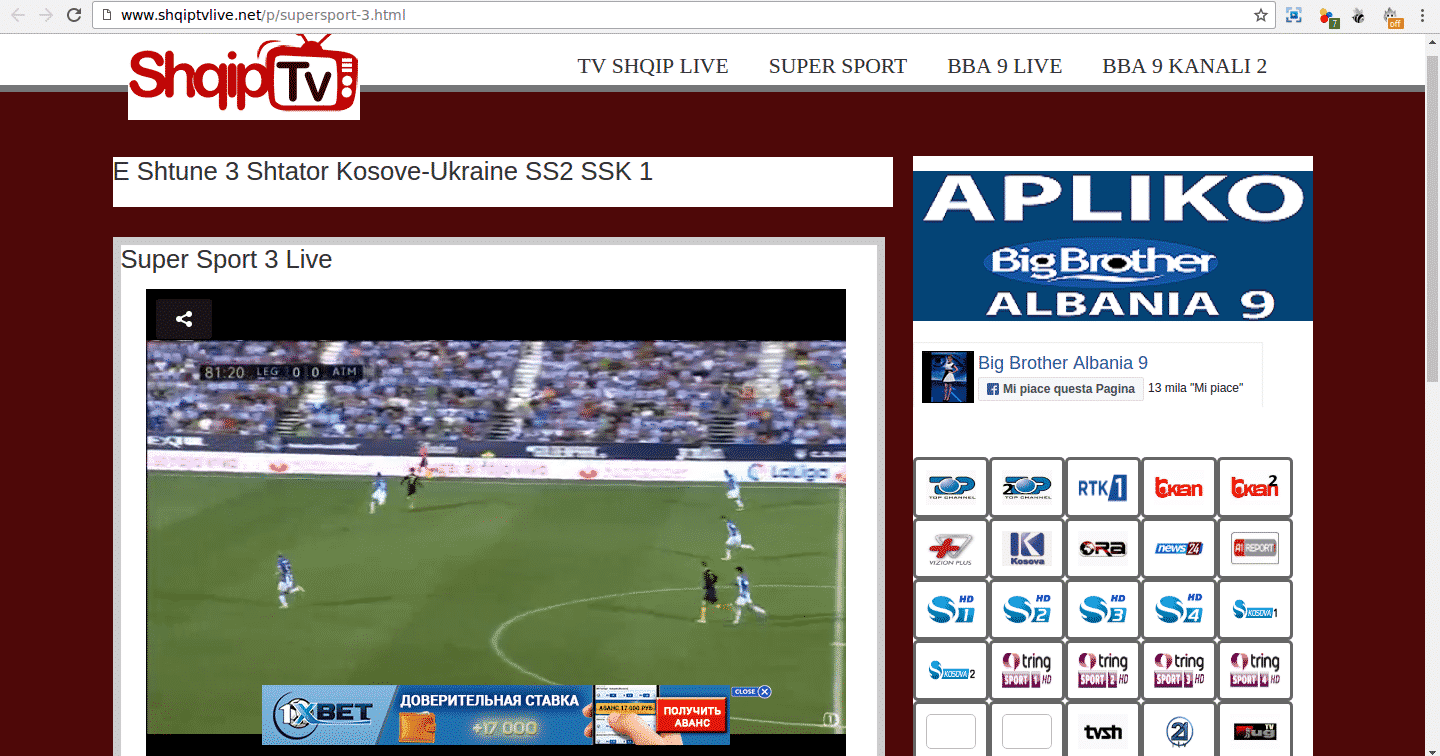1440x756 pixels.
Task: Click the 'Super Sport 3 Live' heading
Action: (226, 259)
